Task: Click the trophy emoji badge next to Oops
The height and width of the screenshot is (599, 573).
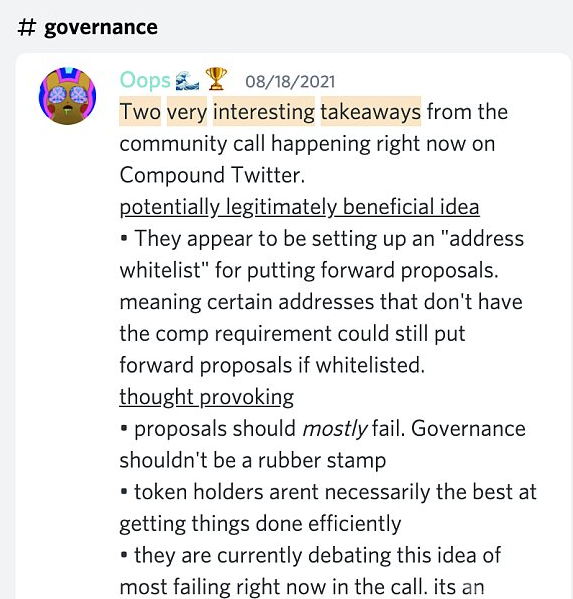Action: coord(216,79)
